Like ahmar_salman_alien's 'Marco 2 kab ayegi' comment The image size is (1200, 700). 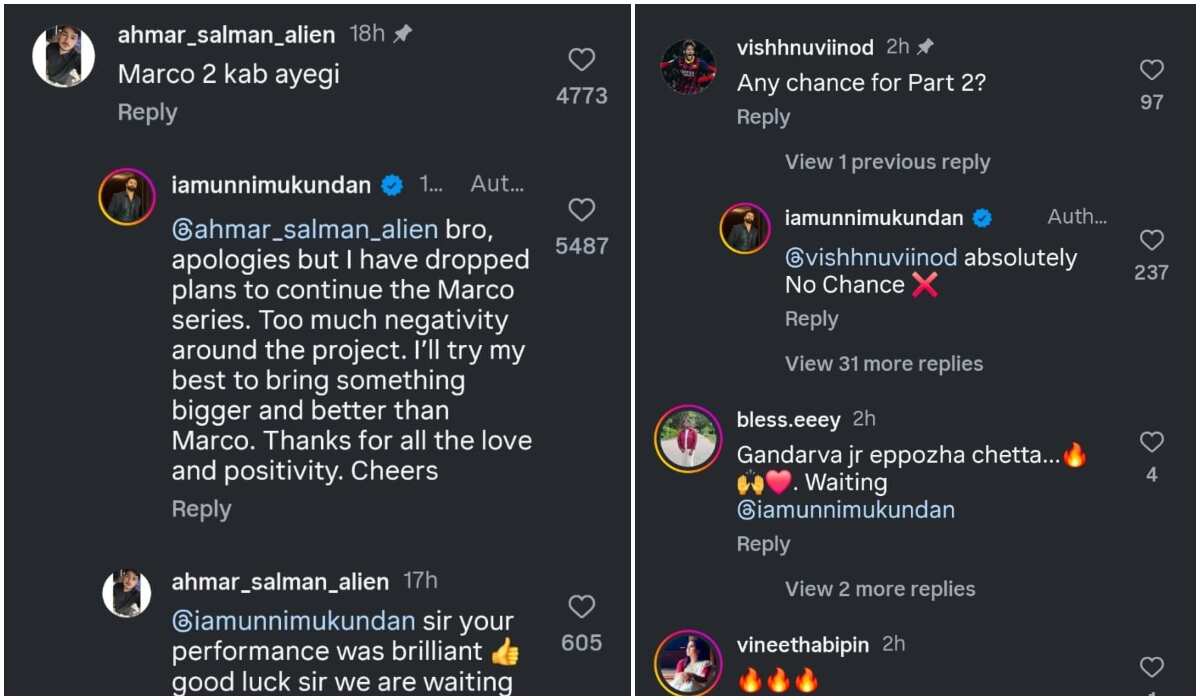(581, 60)
